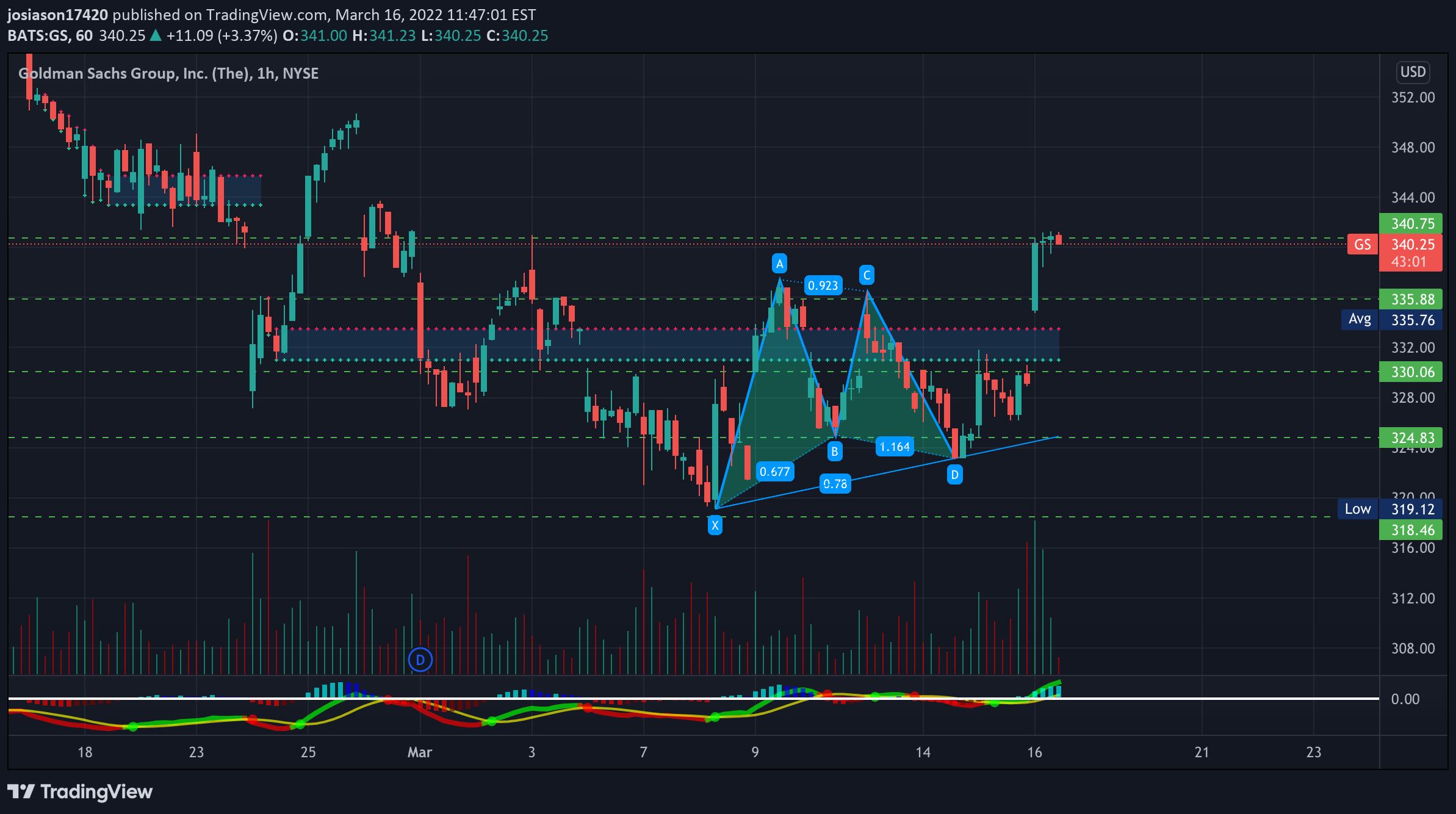This screenshot has width=1456, height=814.
Task: Select the D point label below pattern
Action: [954, 475]
